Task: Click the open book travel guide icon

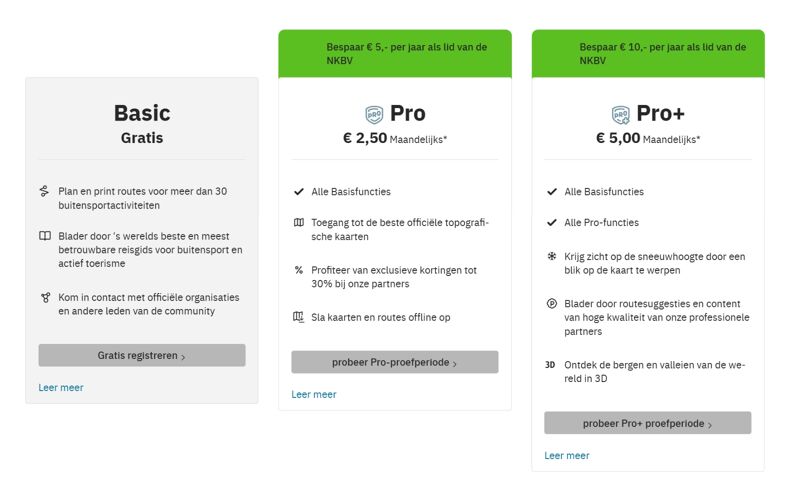Action: tap(45, 236)
